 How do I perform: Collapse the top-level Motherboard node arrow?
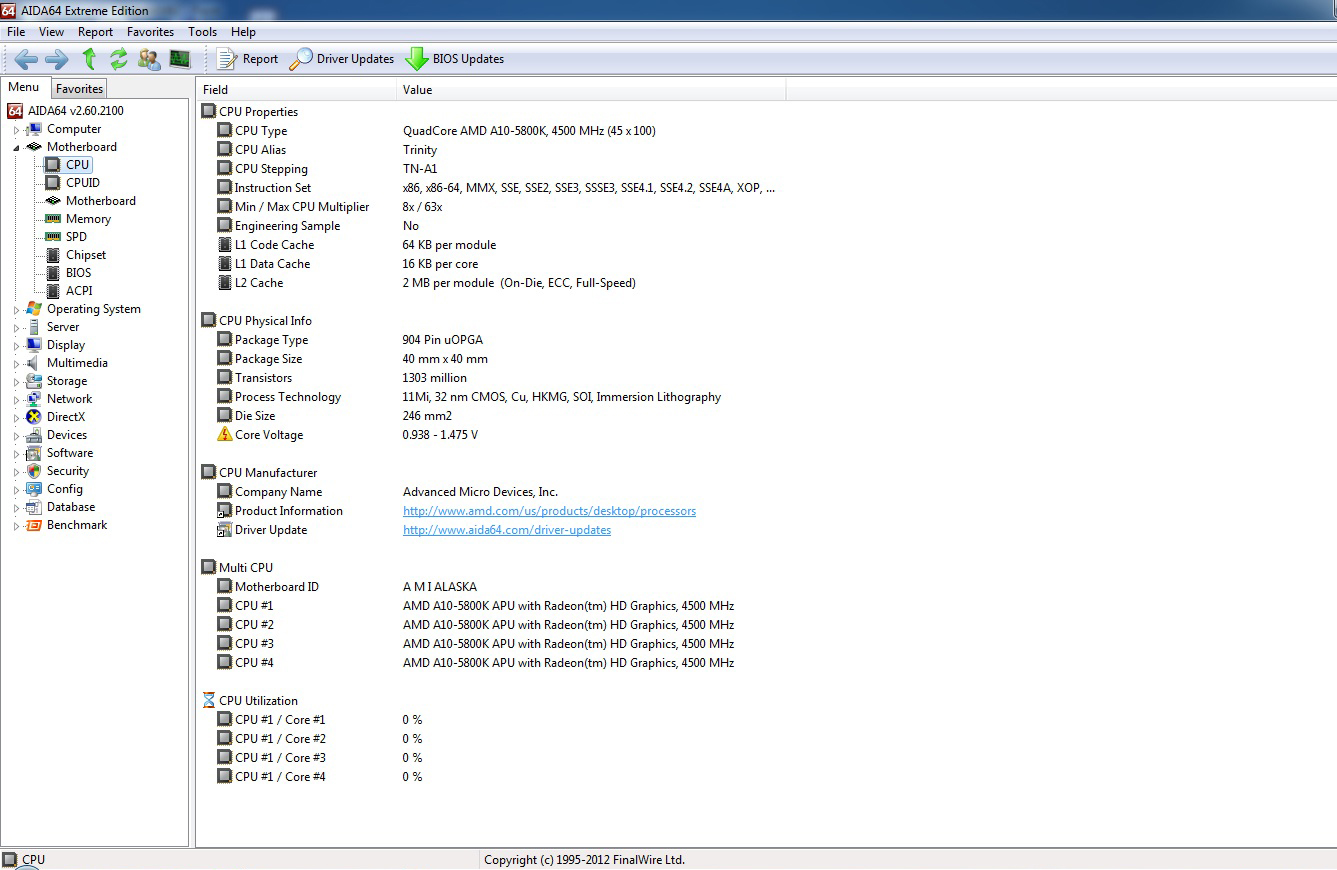point(16,147)
